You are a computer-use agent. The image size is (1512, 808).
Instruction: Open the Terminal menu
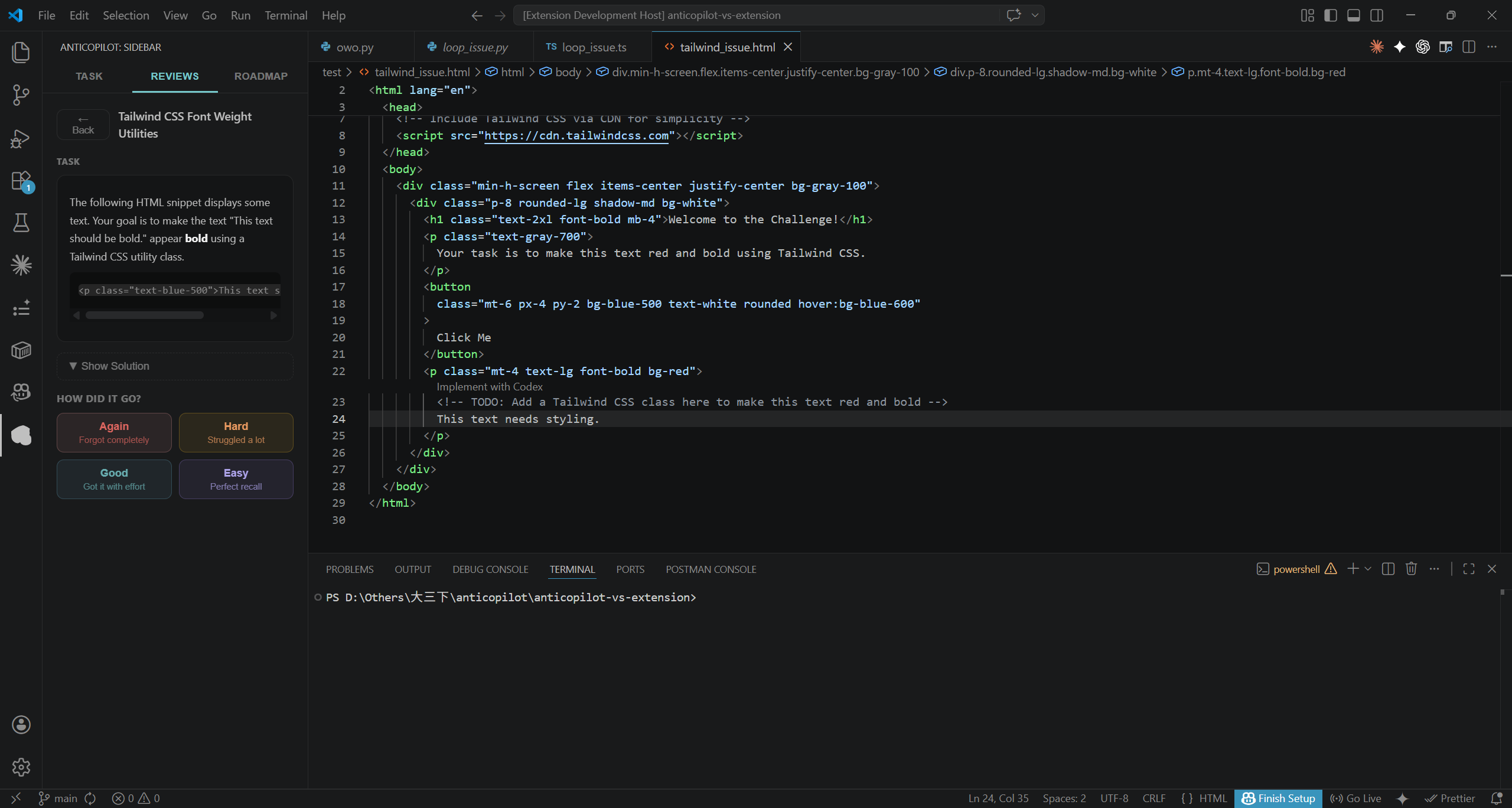[x=286, y=15]
